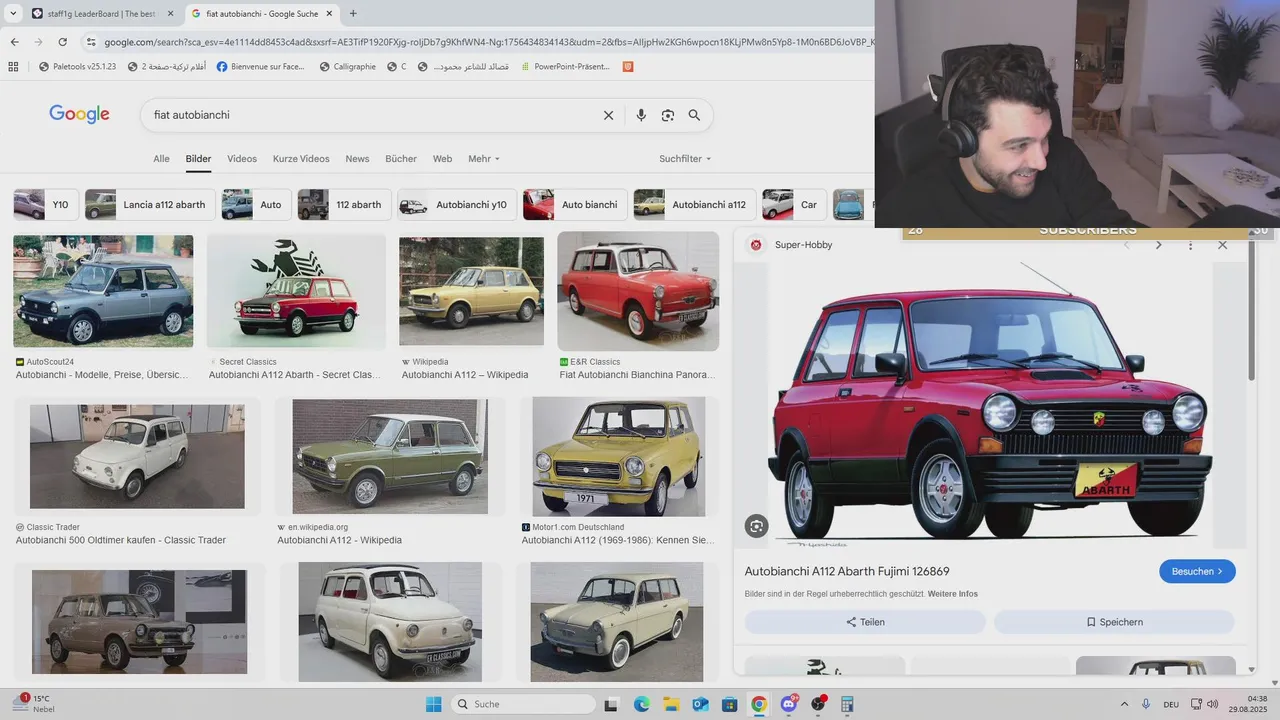The image size is (1280, 720).
Task: Click the tray microphone icon
Action: click(1146, 704)
